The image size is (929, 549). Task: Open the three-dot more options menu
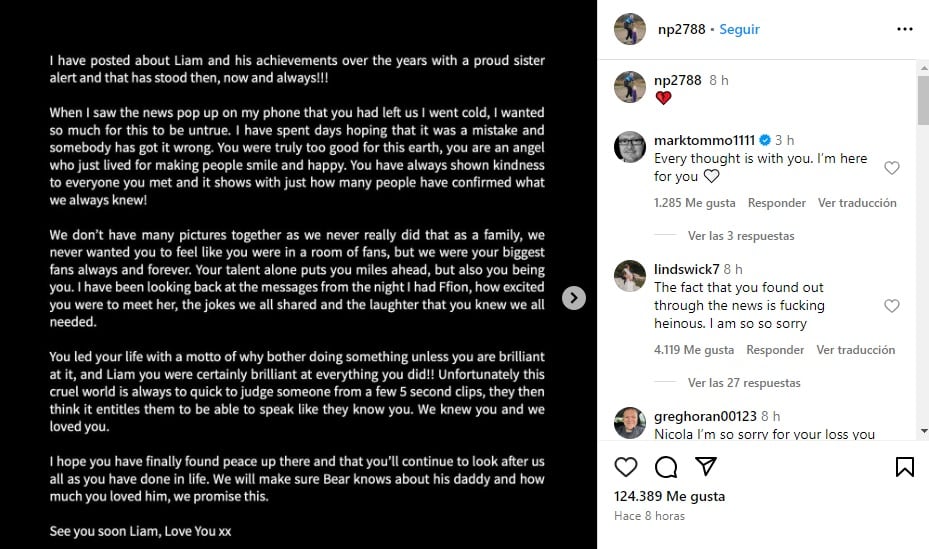(x=904, y=30)
